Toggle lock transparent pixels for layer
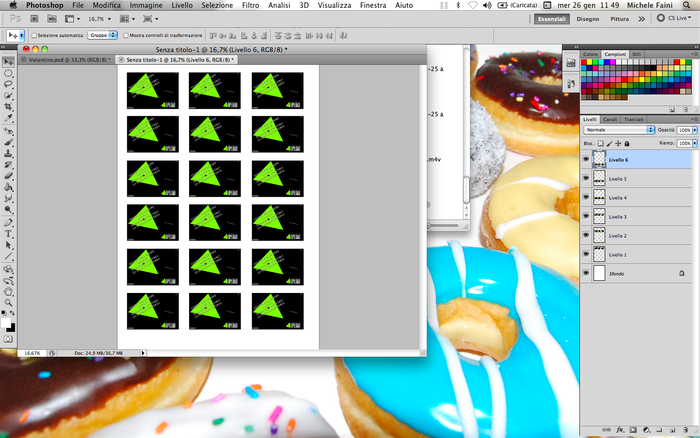 tap(601, 143)
